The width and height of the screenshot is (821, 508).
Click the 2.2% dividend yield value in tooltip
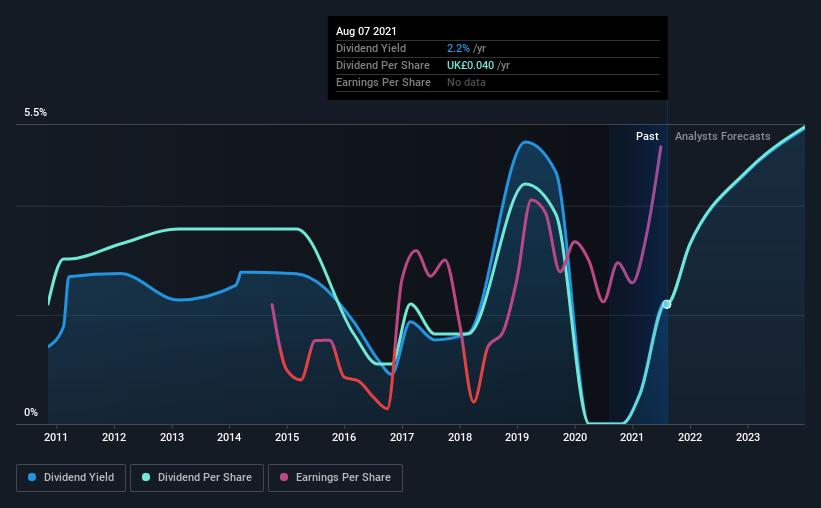458,48
